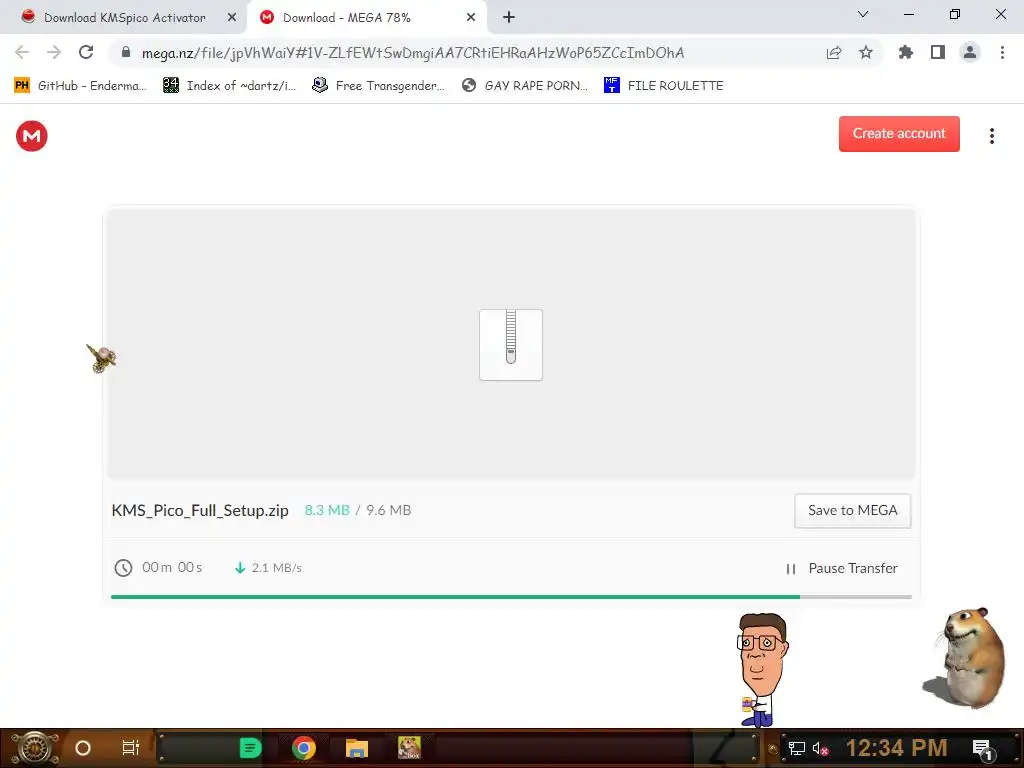1024x768 pixels.
Task: Go forward in browser history
Action: pos(54,52)
